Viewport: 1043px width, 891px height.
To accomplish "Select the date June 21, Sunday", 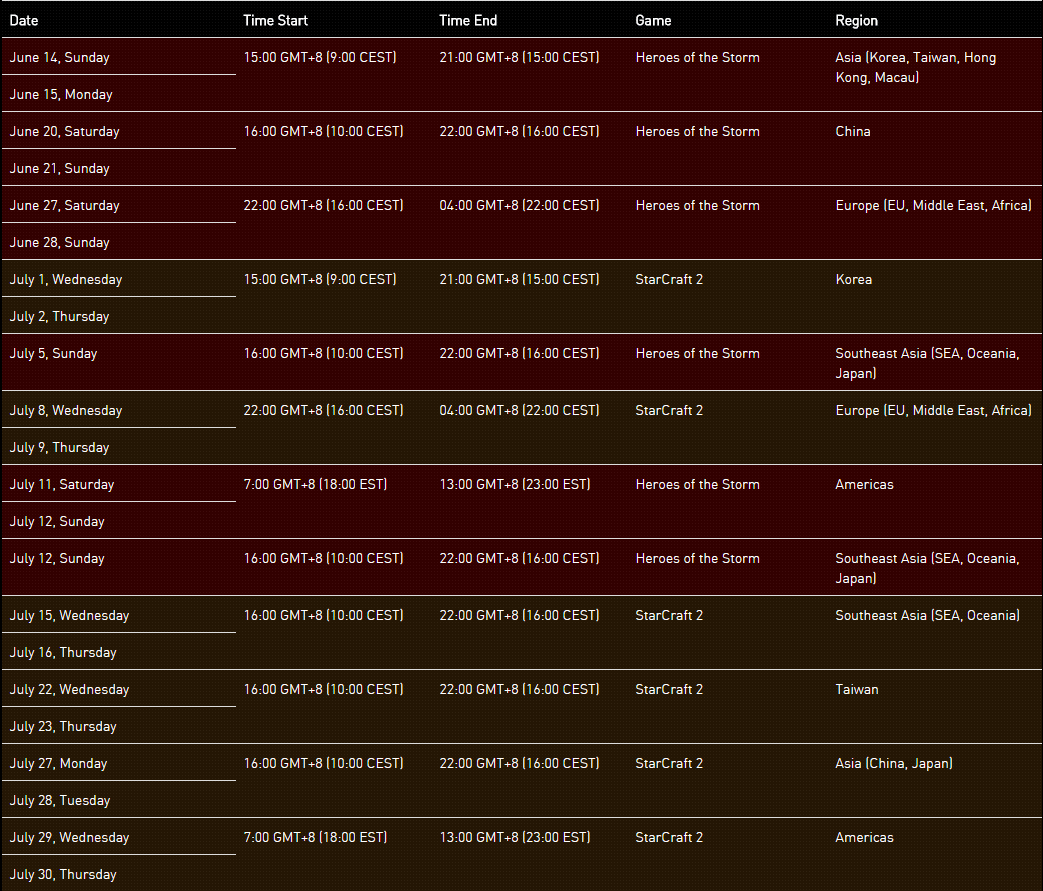I will 59,168.
